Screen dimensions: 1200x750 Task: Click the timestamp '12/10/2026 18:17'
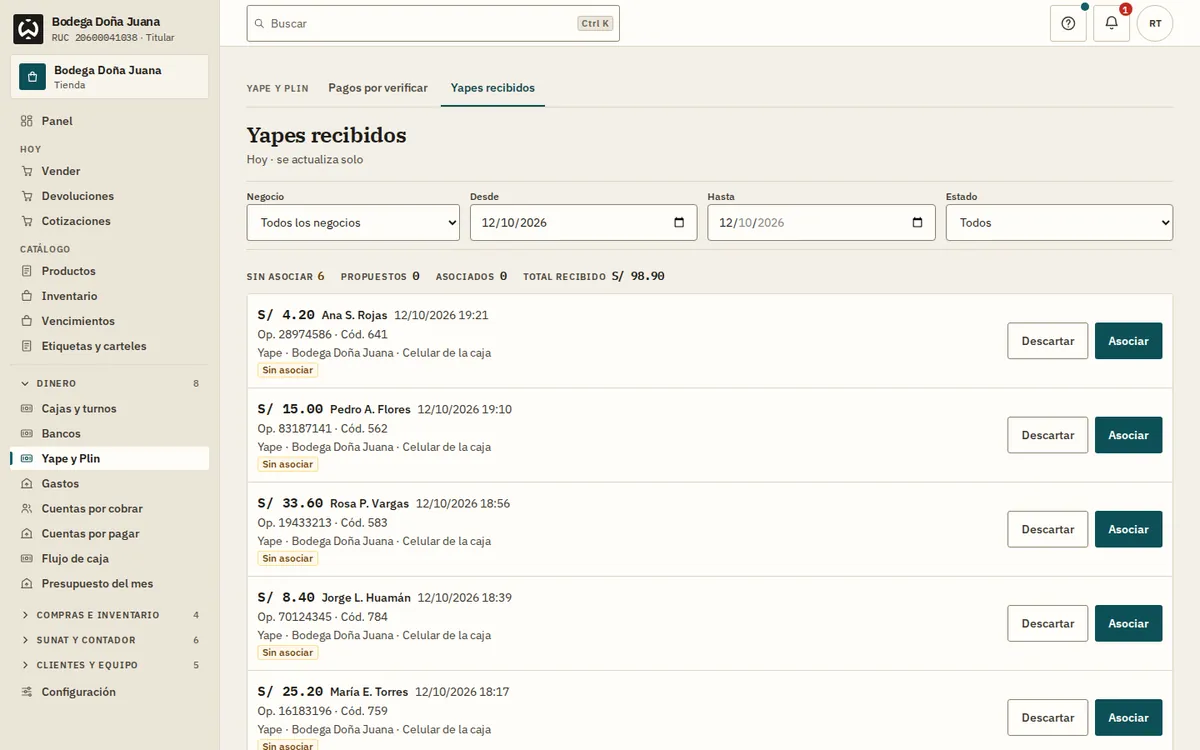click(x=462, y=692)
